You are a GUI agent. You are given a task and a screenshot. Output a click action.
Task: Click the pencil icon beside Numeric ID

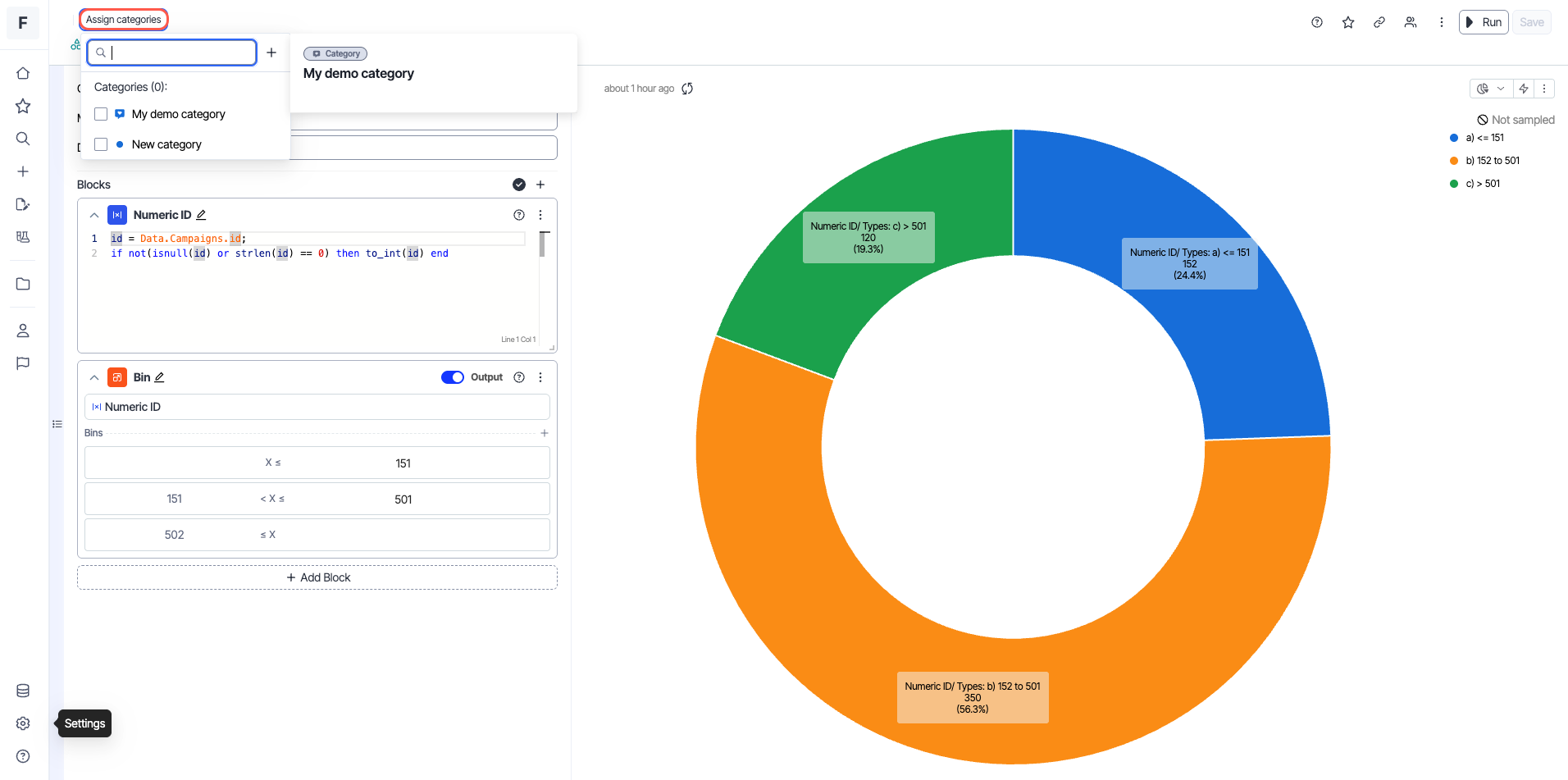point(201,215)
